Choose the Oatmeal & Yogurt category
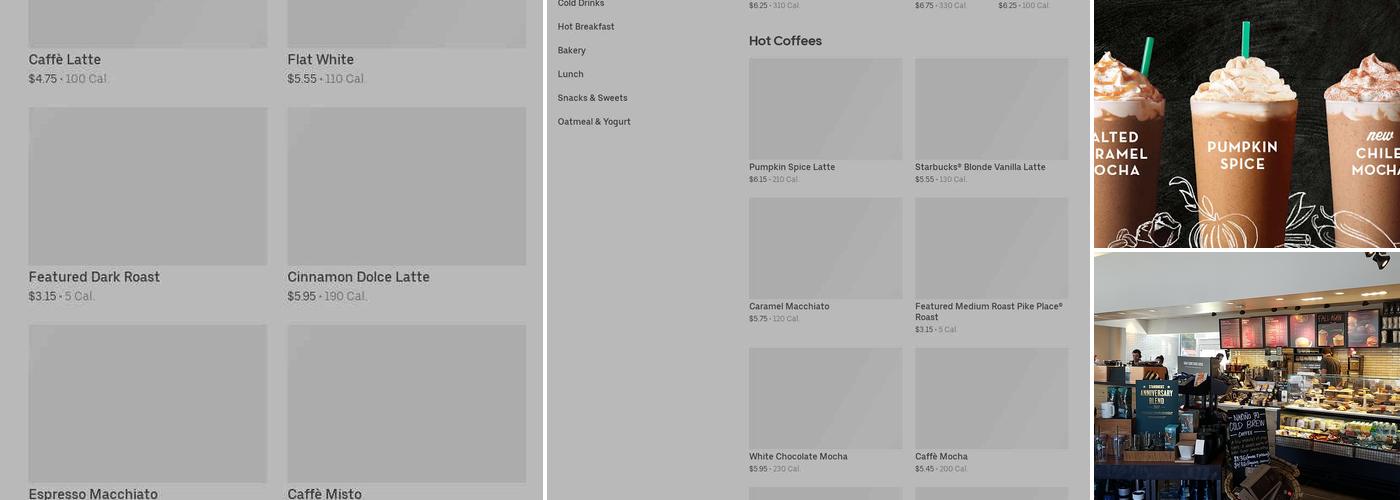Image resolution: width=1400 pixels, height=500 pixels. coord(594,122)
